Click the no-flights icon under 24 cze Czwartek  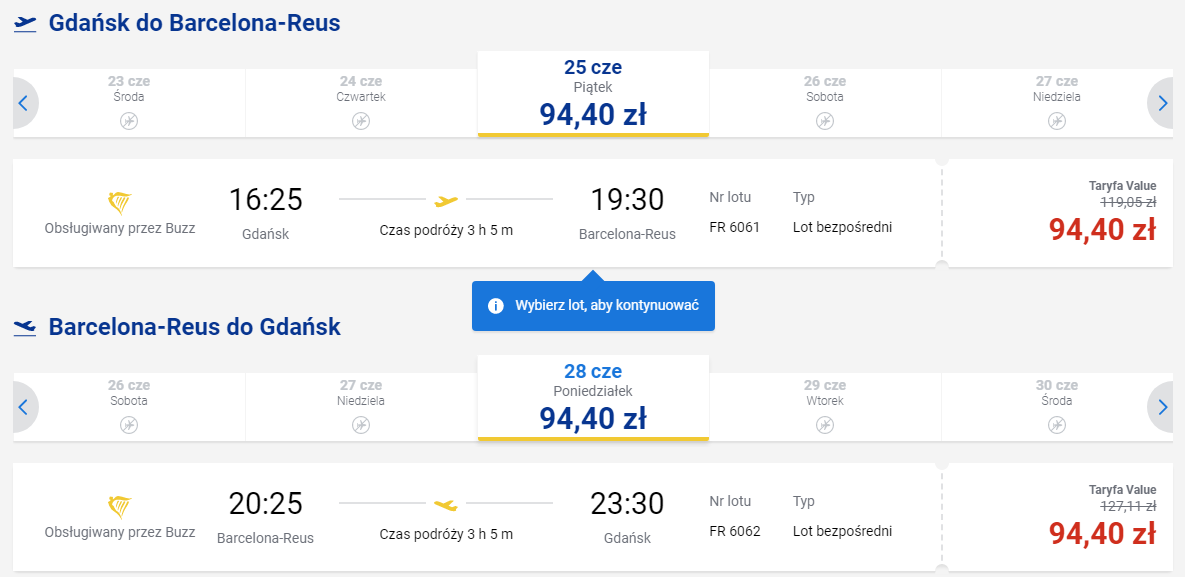361,120
